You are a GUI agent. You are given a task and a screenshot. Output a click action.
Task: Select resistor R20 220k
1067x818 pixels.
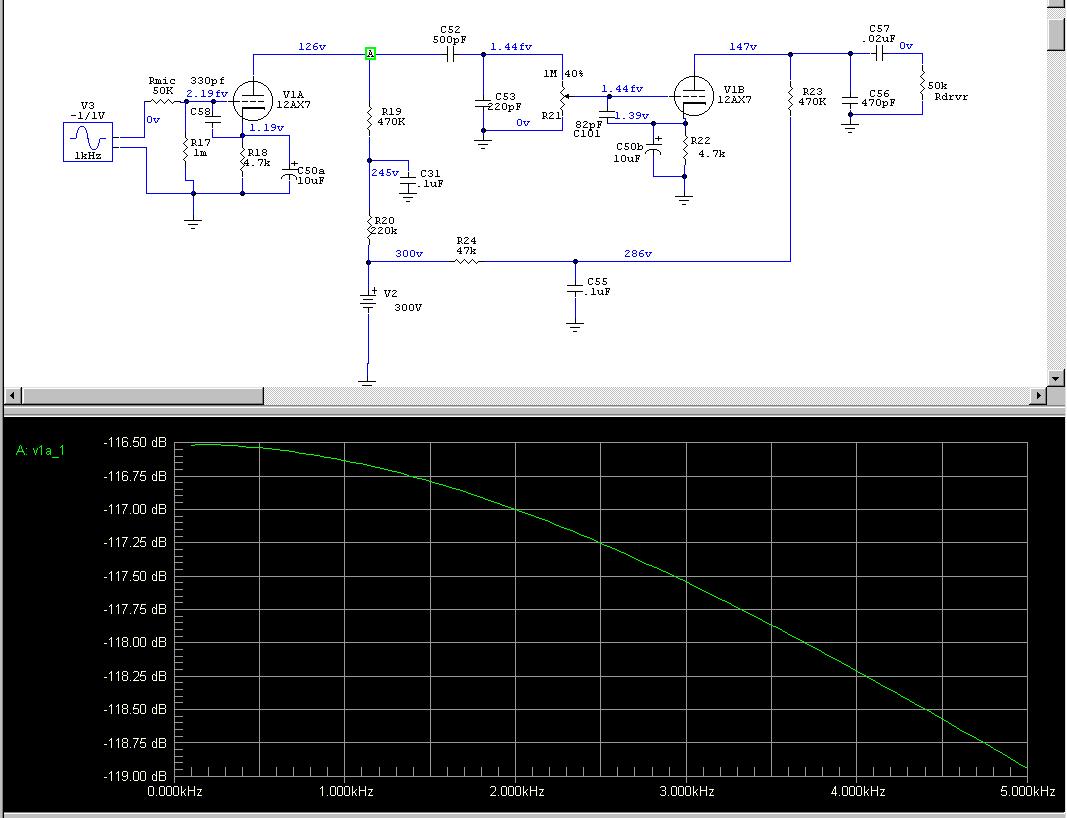coord(369,227)
